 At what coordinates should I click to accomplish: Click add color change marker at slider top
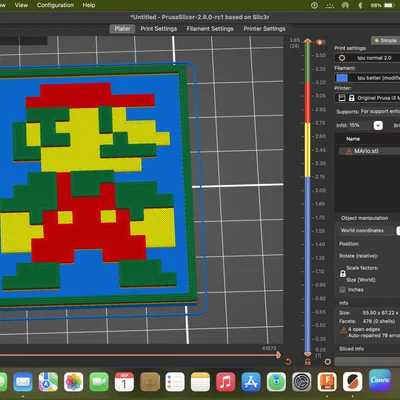[319, 42]
